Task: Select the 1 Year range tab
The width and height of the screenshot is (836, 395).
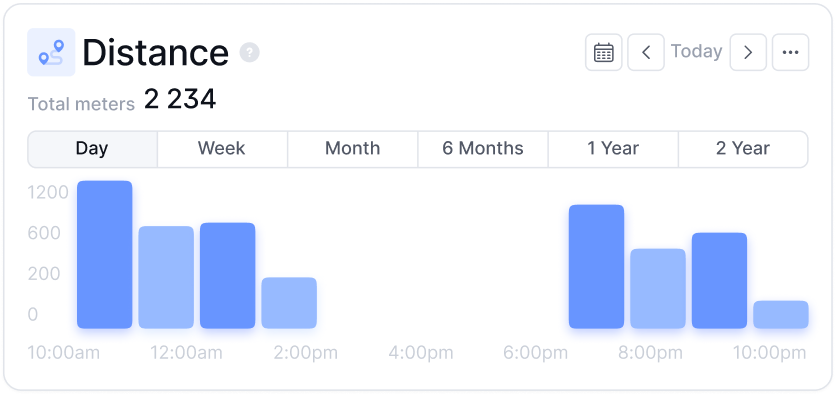Action: (x=613, y=149)
